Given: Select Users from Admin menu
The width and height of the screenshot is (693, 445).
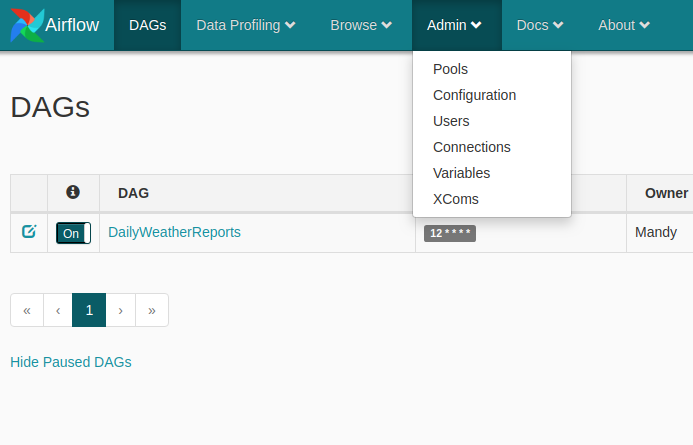Looking at the screenshot, I should [x=492, y=121].
